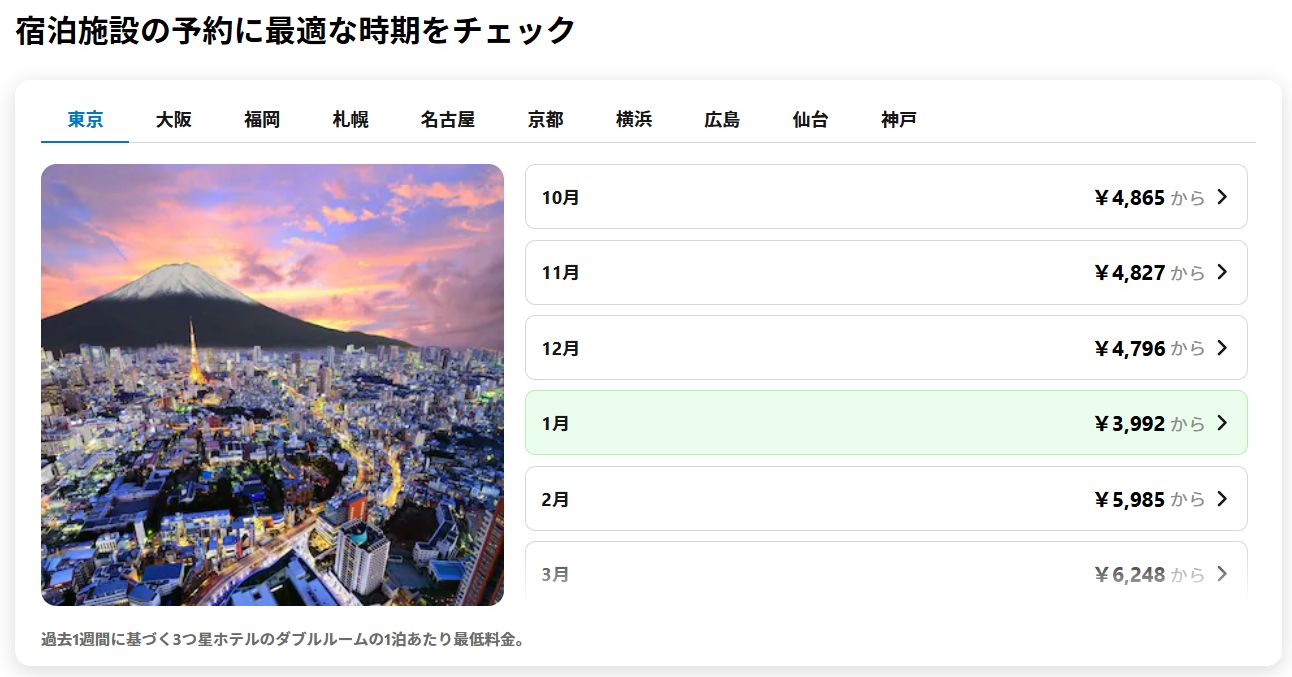Open the 仙台 city tab
This screenshot has height=677, width=1292.
[x=810, y=120]
